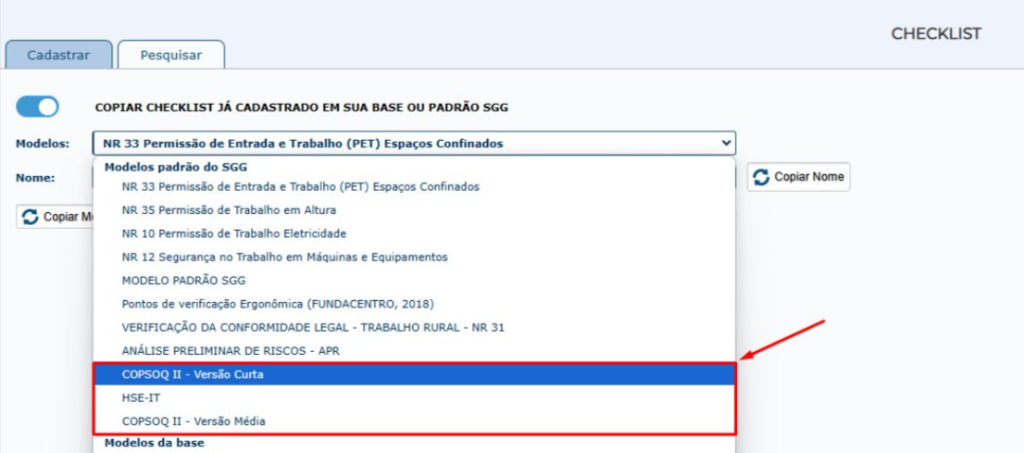Click the refresh icon on Copiar Modelo button
This screenshot has width=1024, height=453.
(x=30, y=216)
